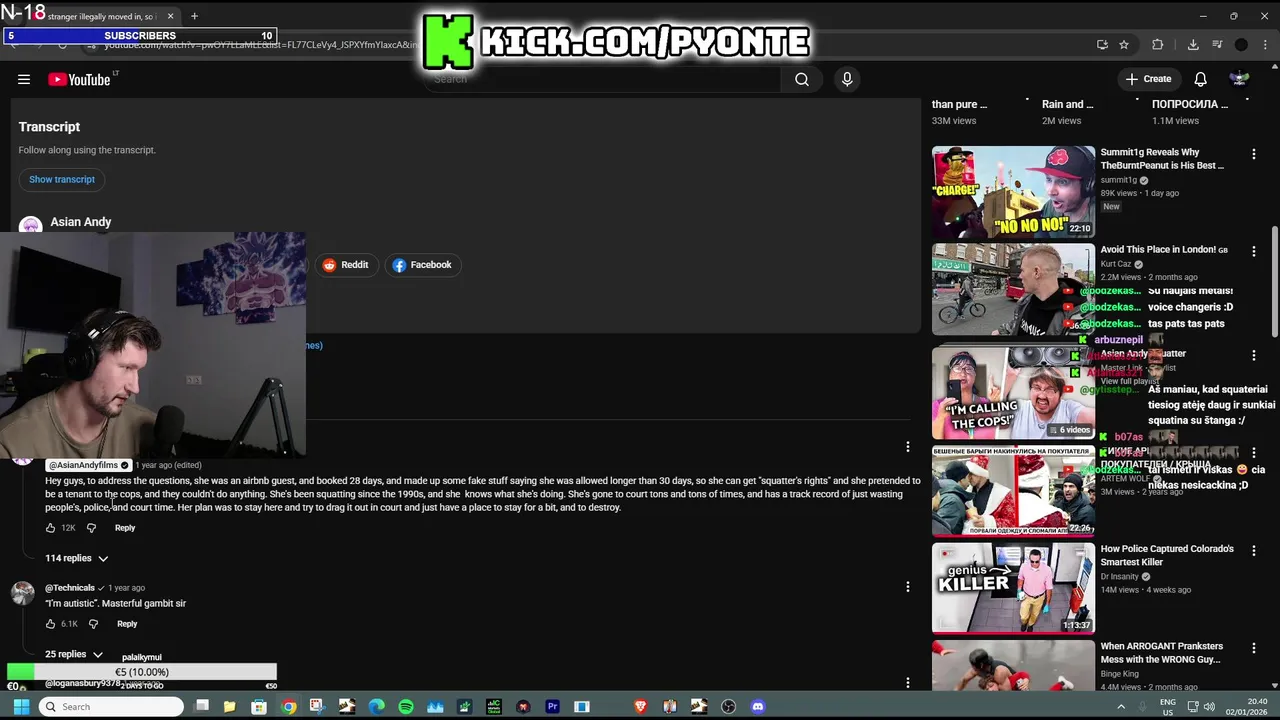Open the How Police Captured Colorado's Smartest Killer title
1280x720 pixels.
1167,556
